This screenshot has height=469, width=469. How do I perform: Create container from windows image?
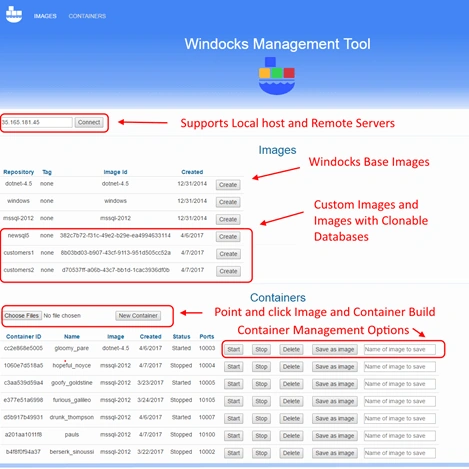[x=228, y=202]
